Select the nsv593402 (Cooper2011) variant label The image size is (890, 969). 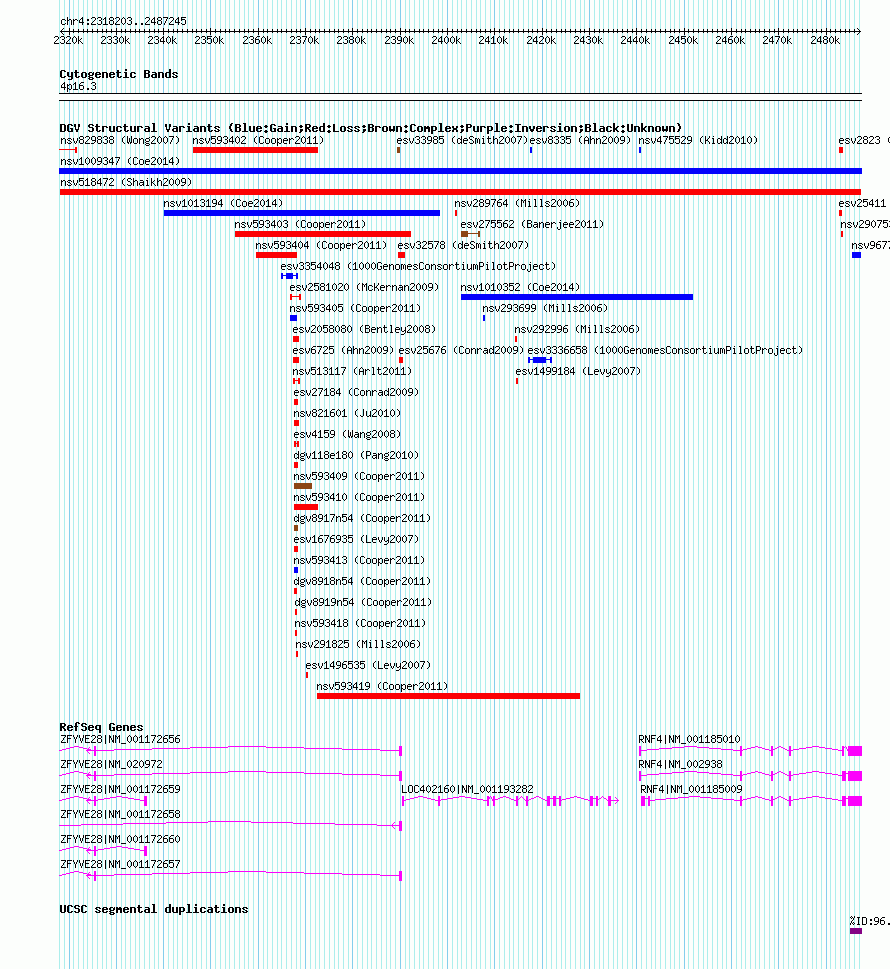tap(258, 140)
